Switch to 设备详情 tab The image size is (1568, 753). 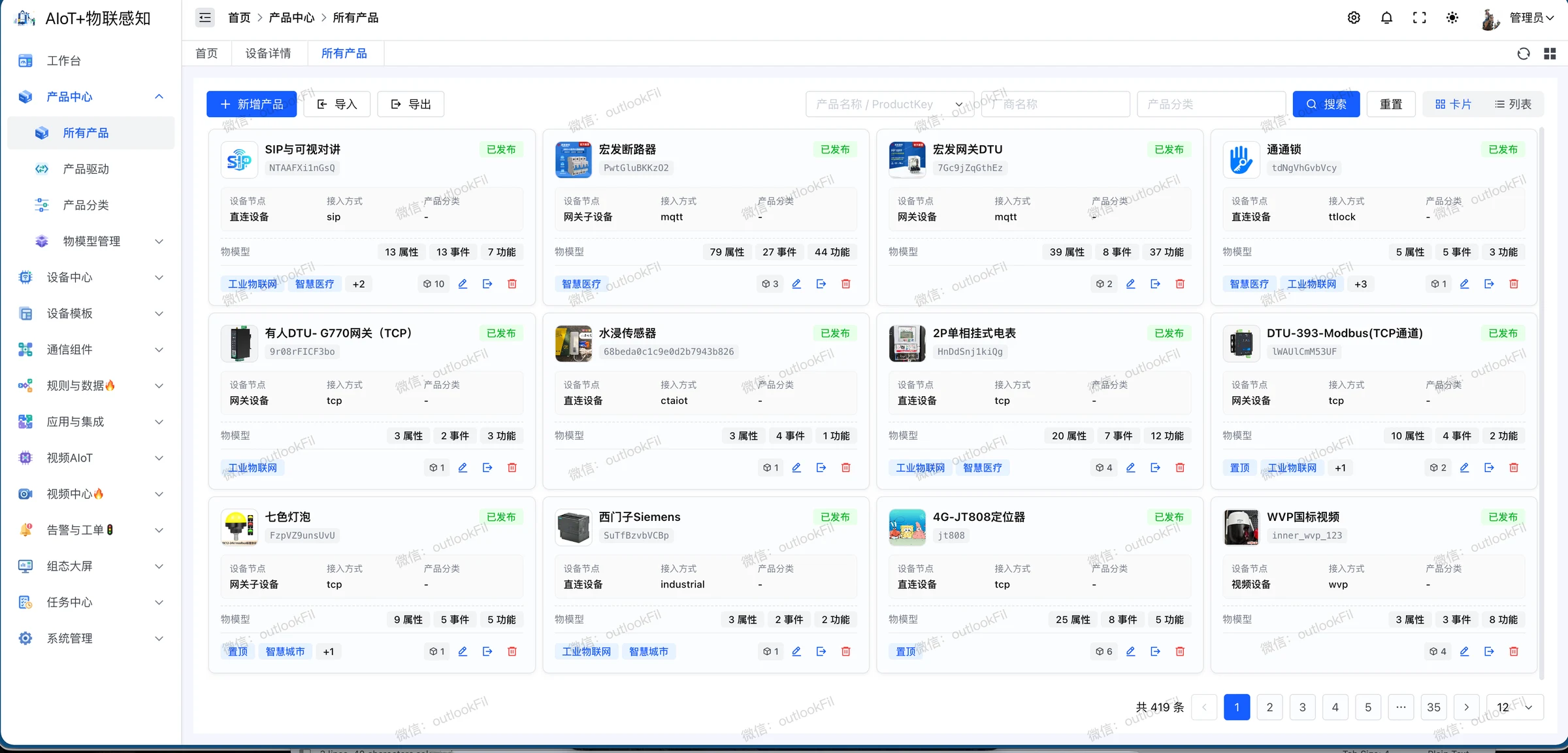(x=269, y=54)
